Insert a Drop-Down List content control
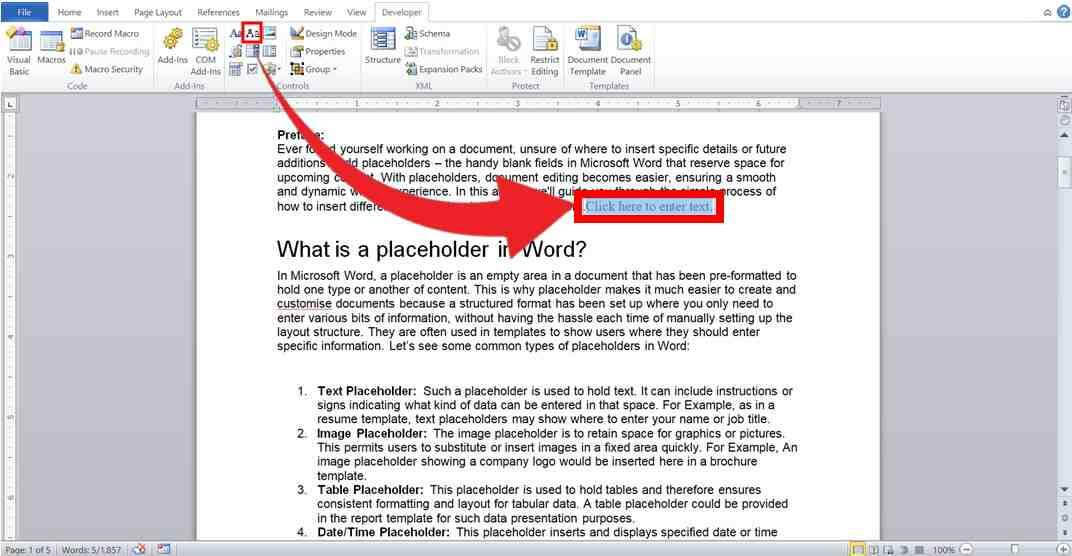Screen dimensions: 1072x556 coord(270,51)
